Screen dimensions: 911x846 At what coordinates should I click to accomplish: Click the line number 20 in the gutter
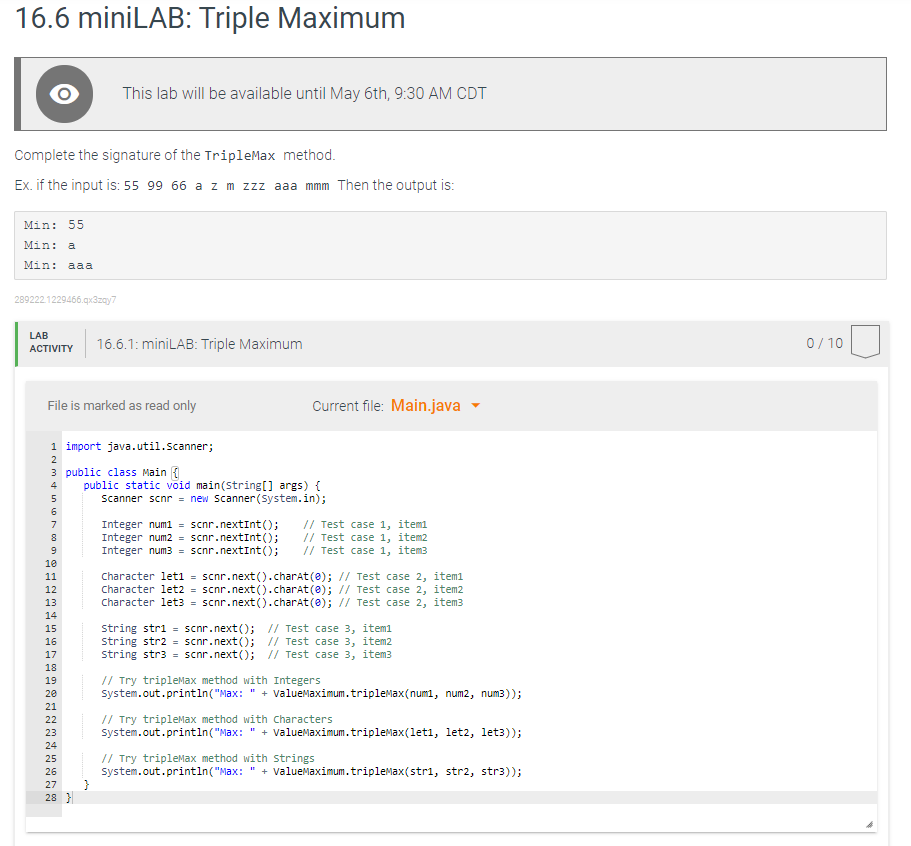[x=51, y=693]
